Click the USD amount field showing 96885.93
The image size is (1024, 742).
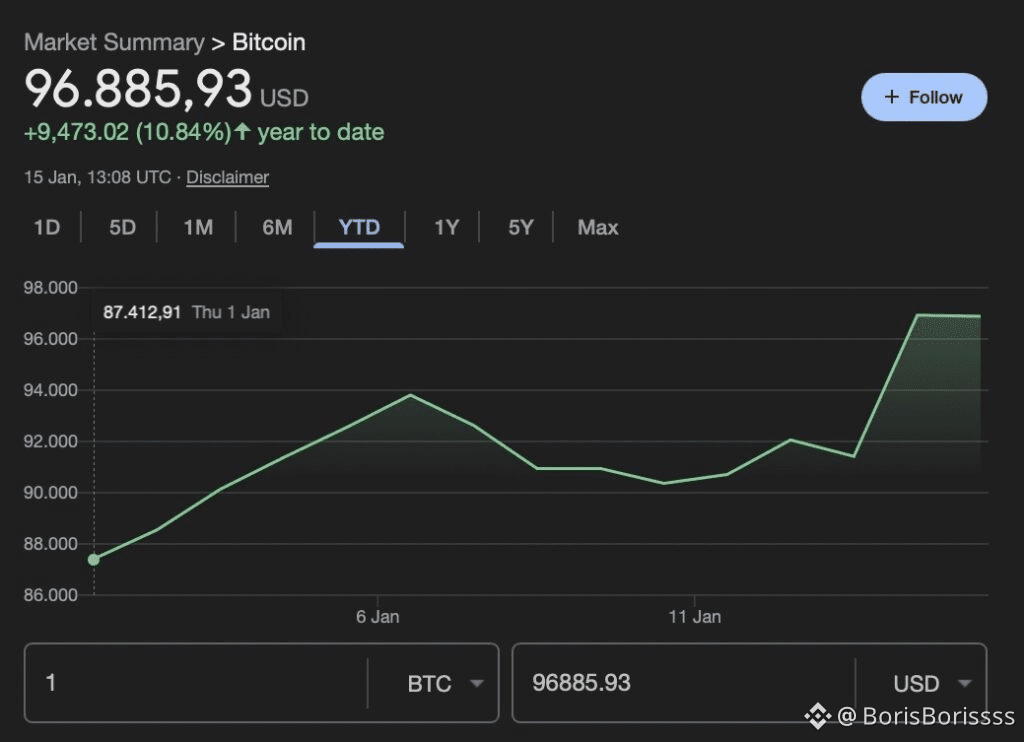[x=682, y=683]
